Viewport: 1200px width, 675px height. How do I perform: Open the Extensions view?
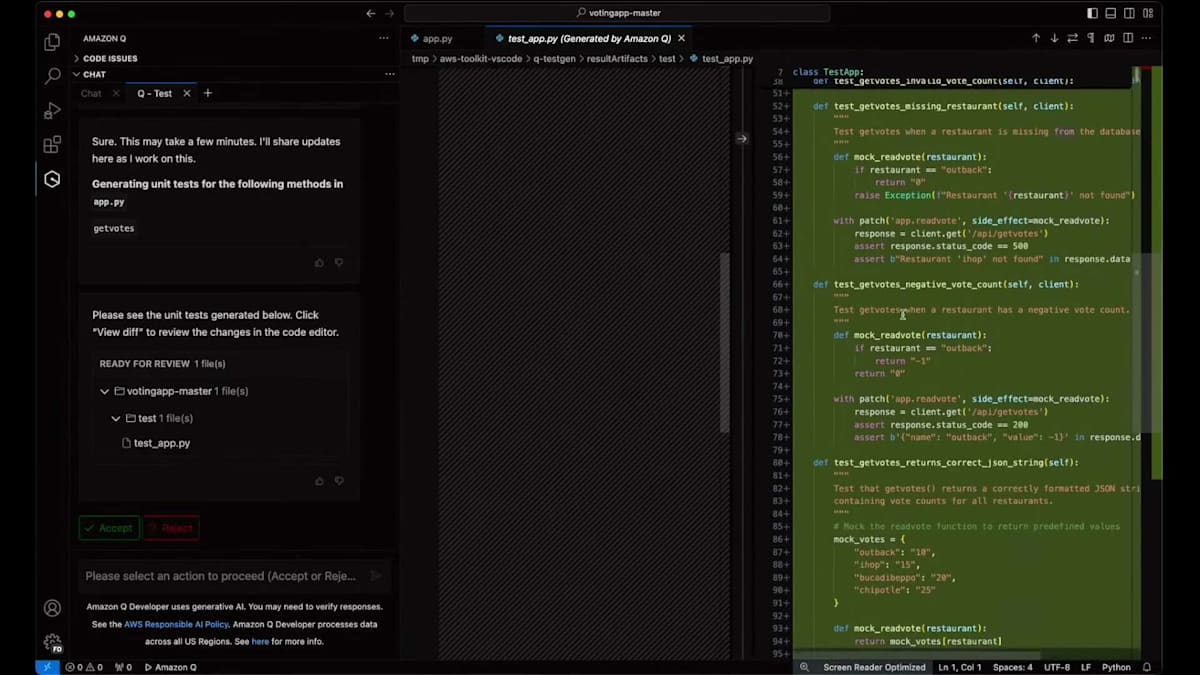[52, 145]
